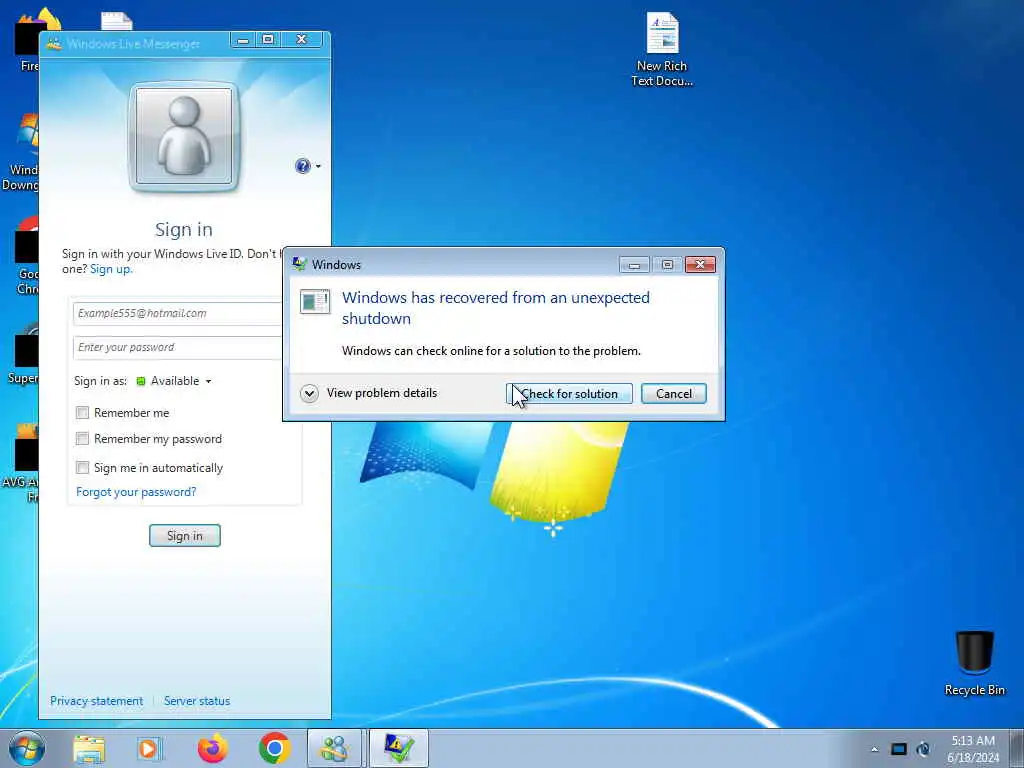Click the Show desktop strip
This screenshot has width=1024, height=768.
[1017, 748]
